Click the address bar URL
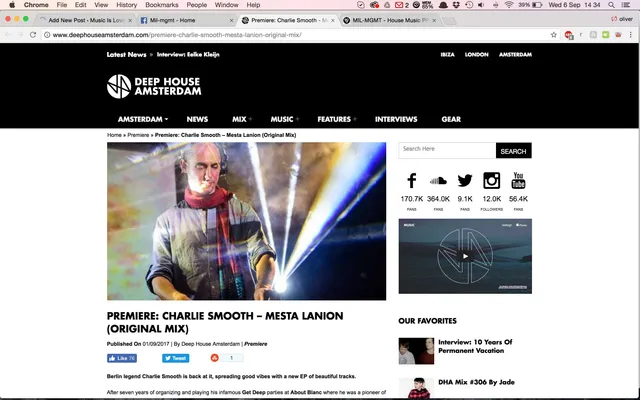Viewport: 640px width, 400px height. [177, 35]
